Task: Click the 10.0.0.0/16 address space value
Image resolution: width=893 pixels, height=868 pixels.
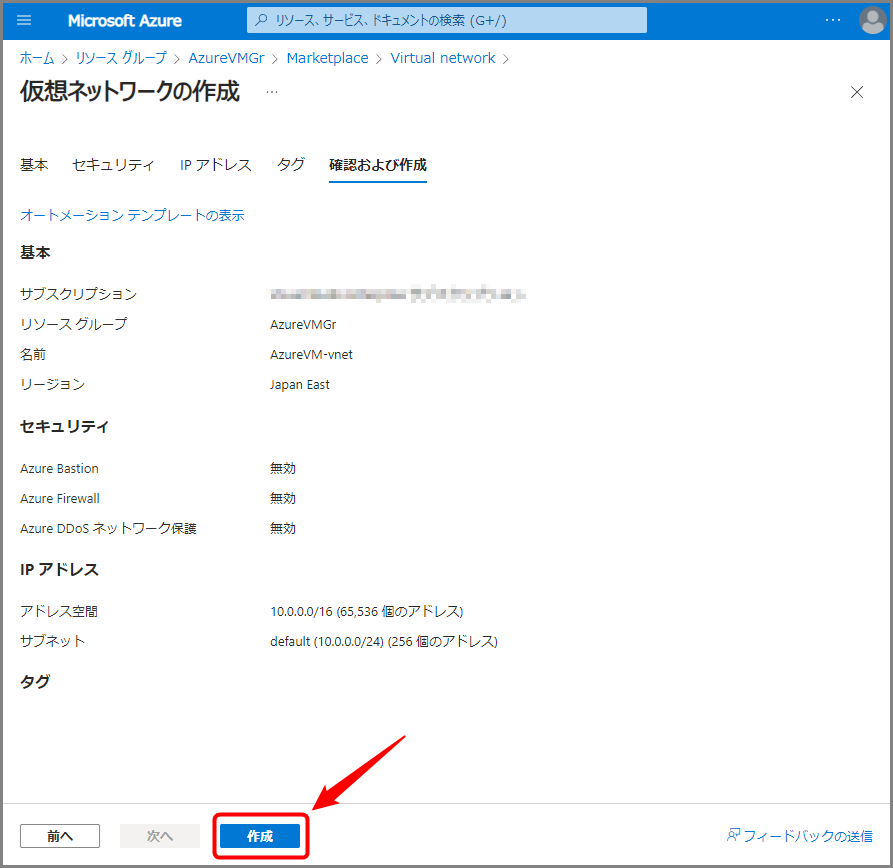Action: (366, 612)
